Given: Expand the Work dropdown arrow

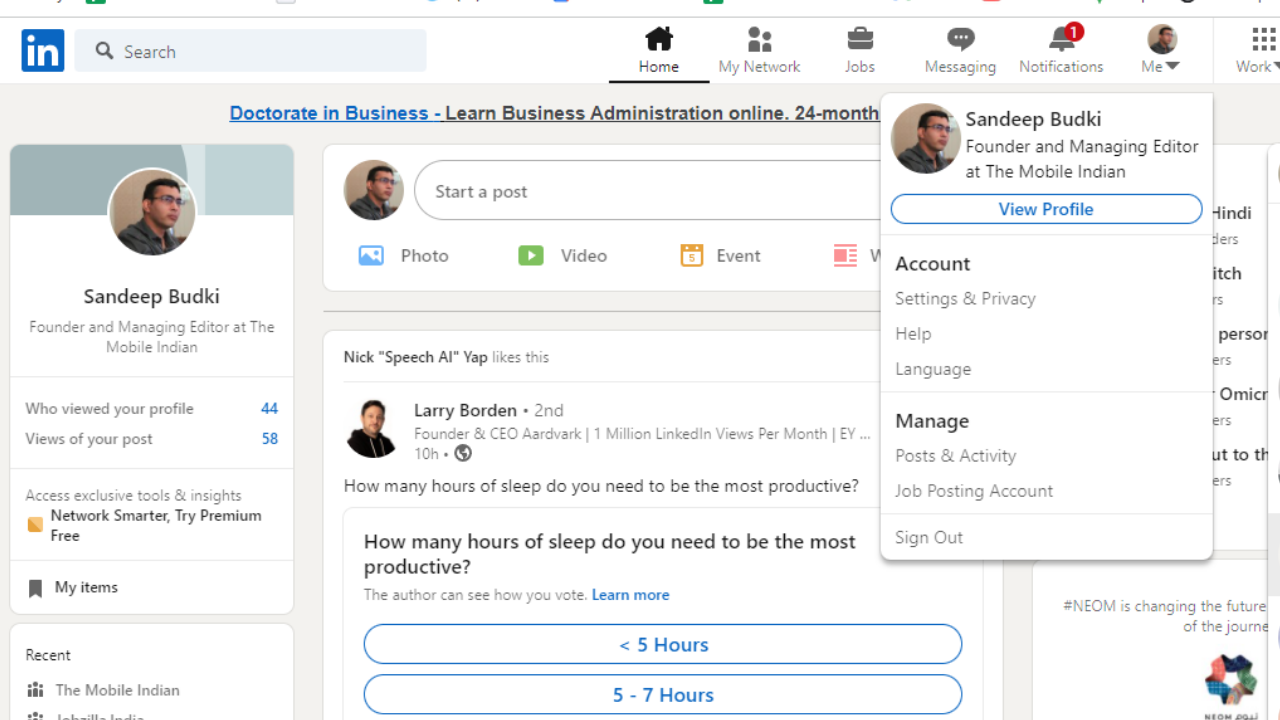Looking at the screenshot, I should [1275, 66].
